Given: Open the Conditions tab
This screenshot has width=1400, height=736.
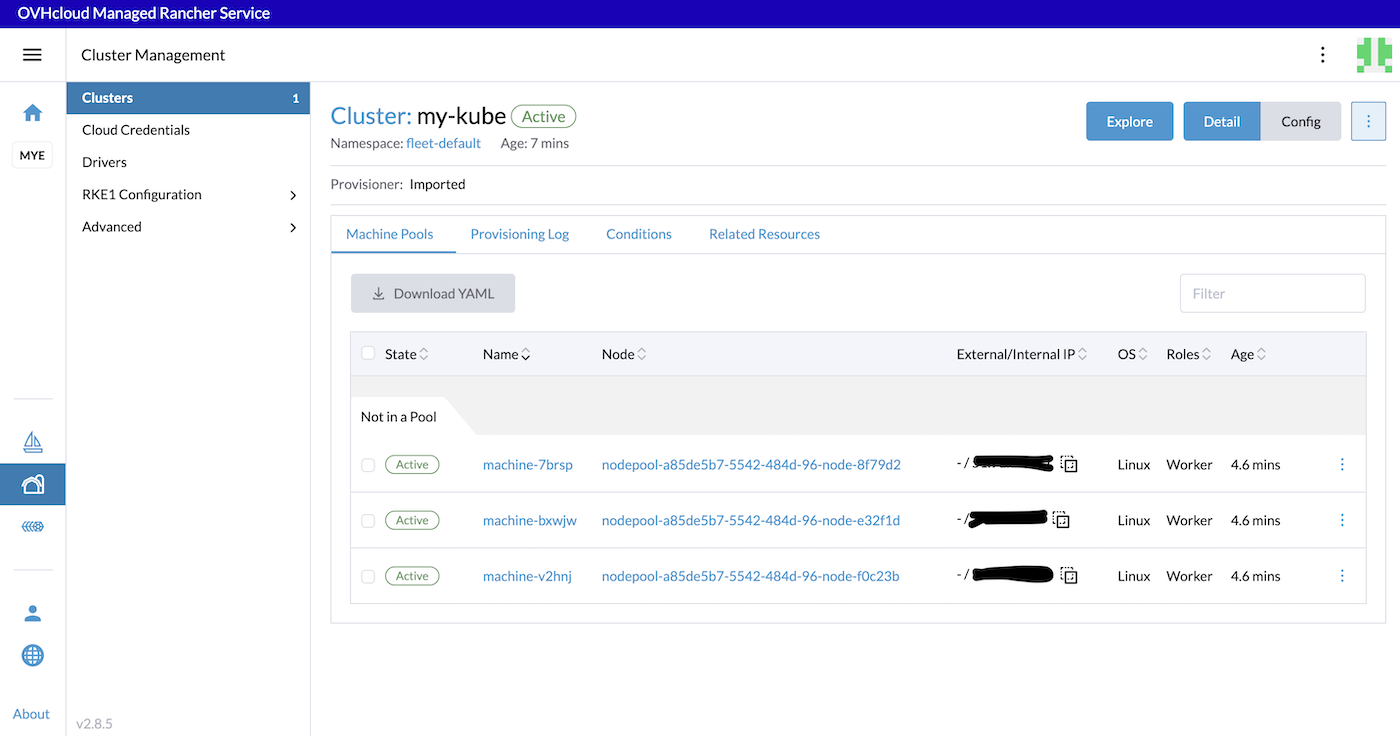Looking at the screenshot, I should coord(638,233).
